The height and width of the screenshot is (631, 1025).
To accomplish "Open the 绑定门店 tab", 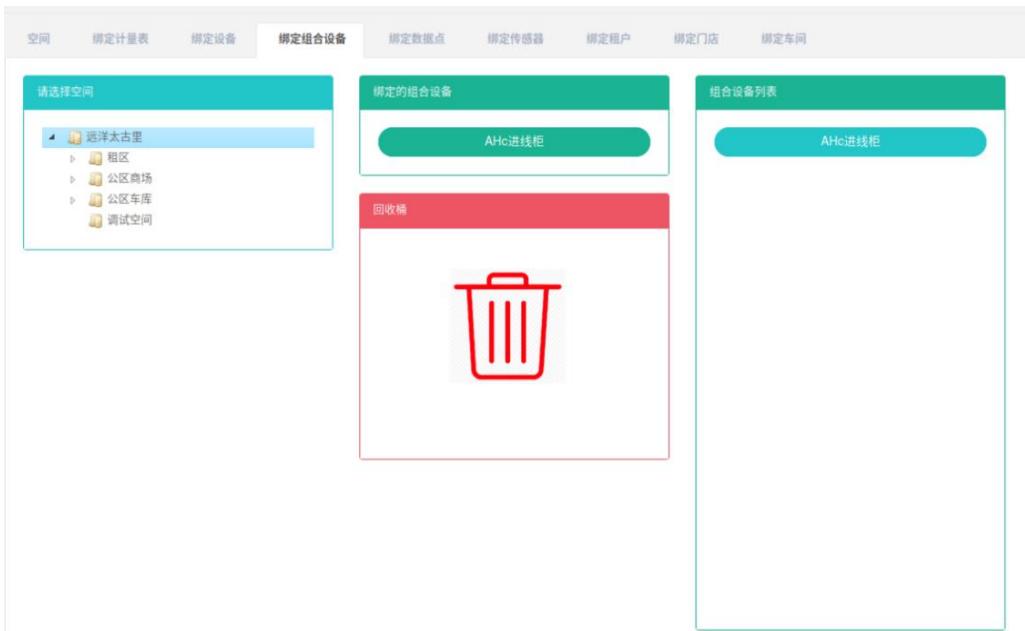I will pos(696,39).
